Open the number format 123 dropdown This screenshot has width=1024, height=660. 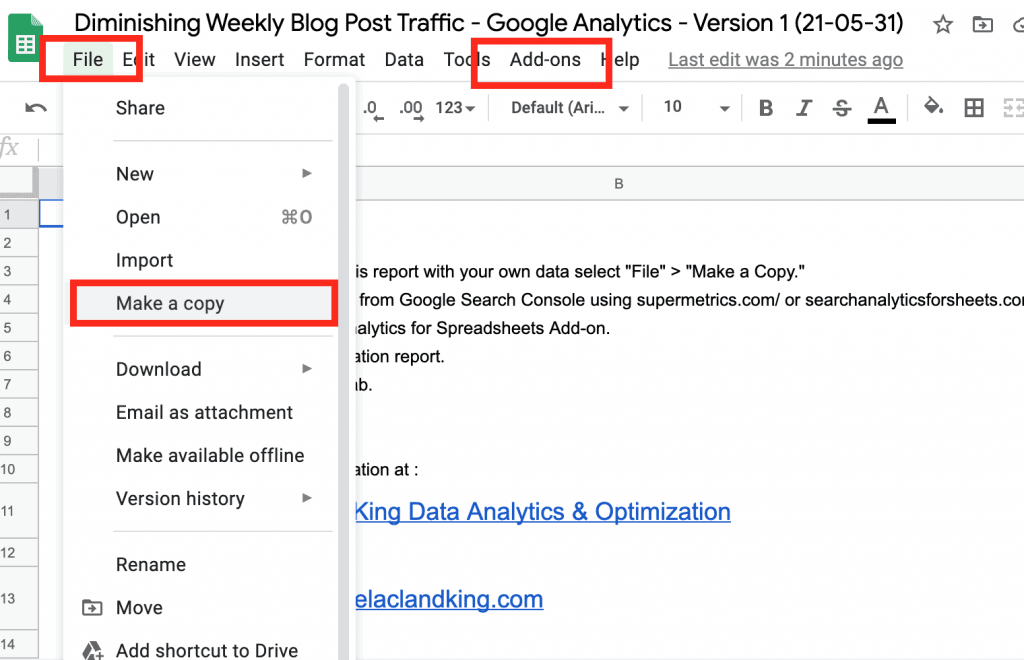tap(455, 108)
